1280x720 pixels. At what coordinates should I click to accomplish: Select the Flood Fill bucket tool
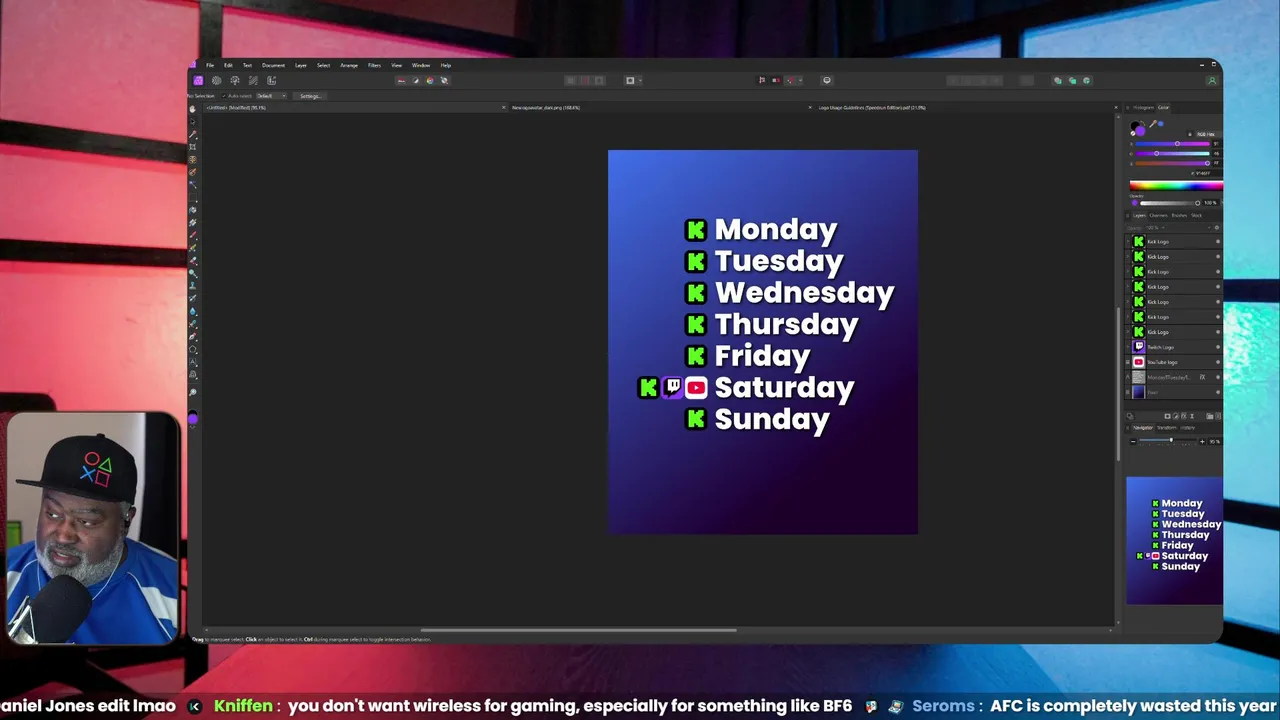point(192,210)
